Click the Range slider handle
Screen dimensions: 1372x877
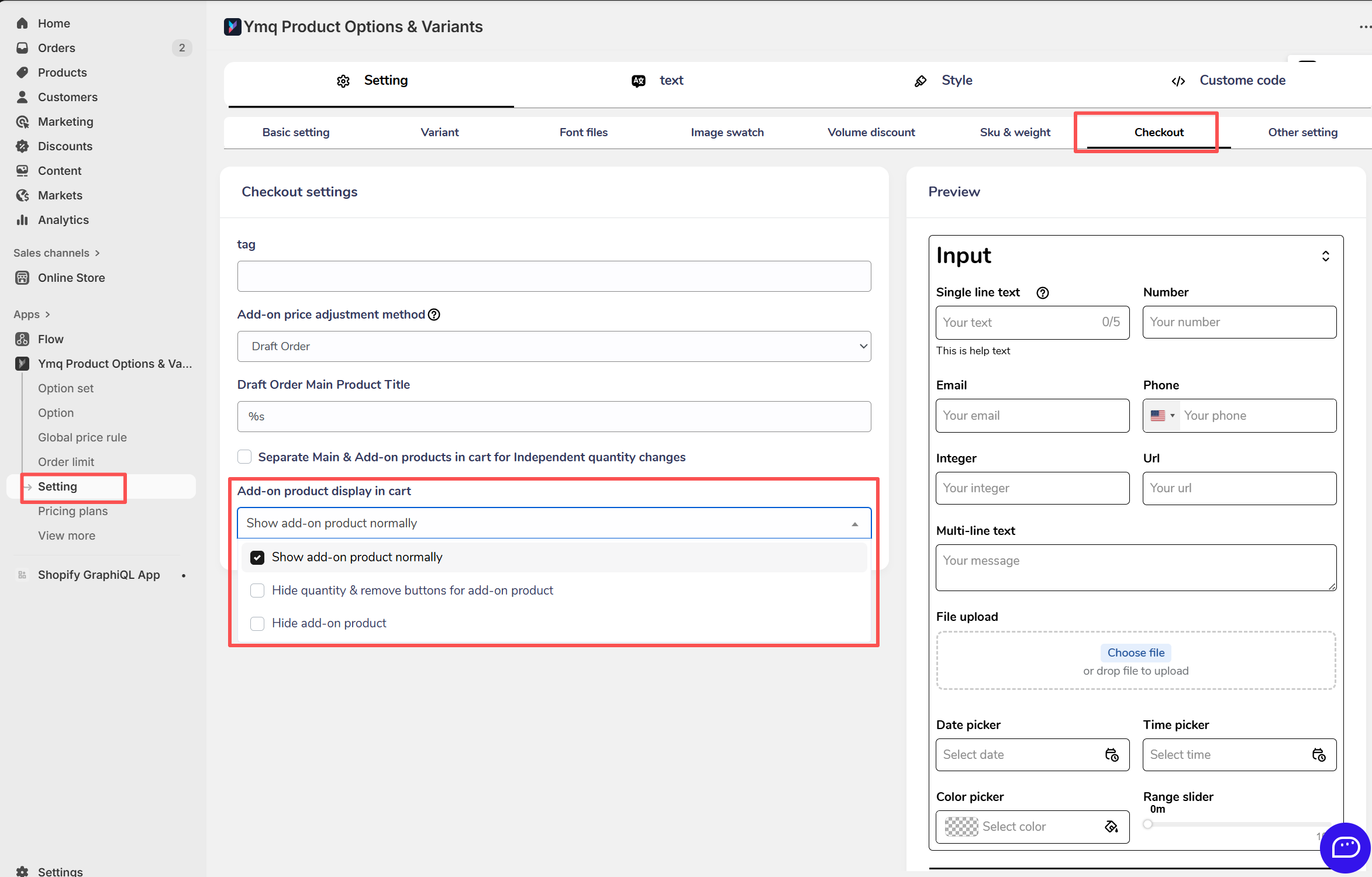tap(1148, 824)
